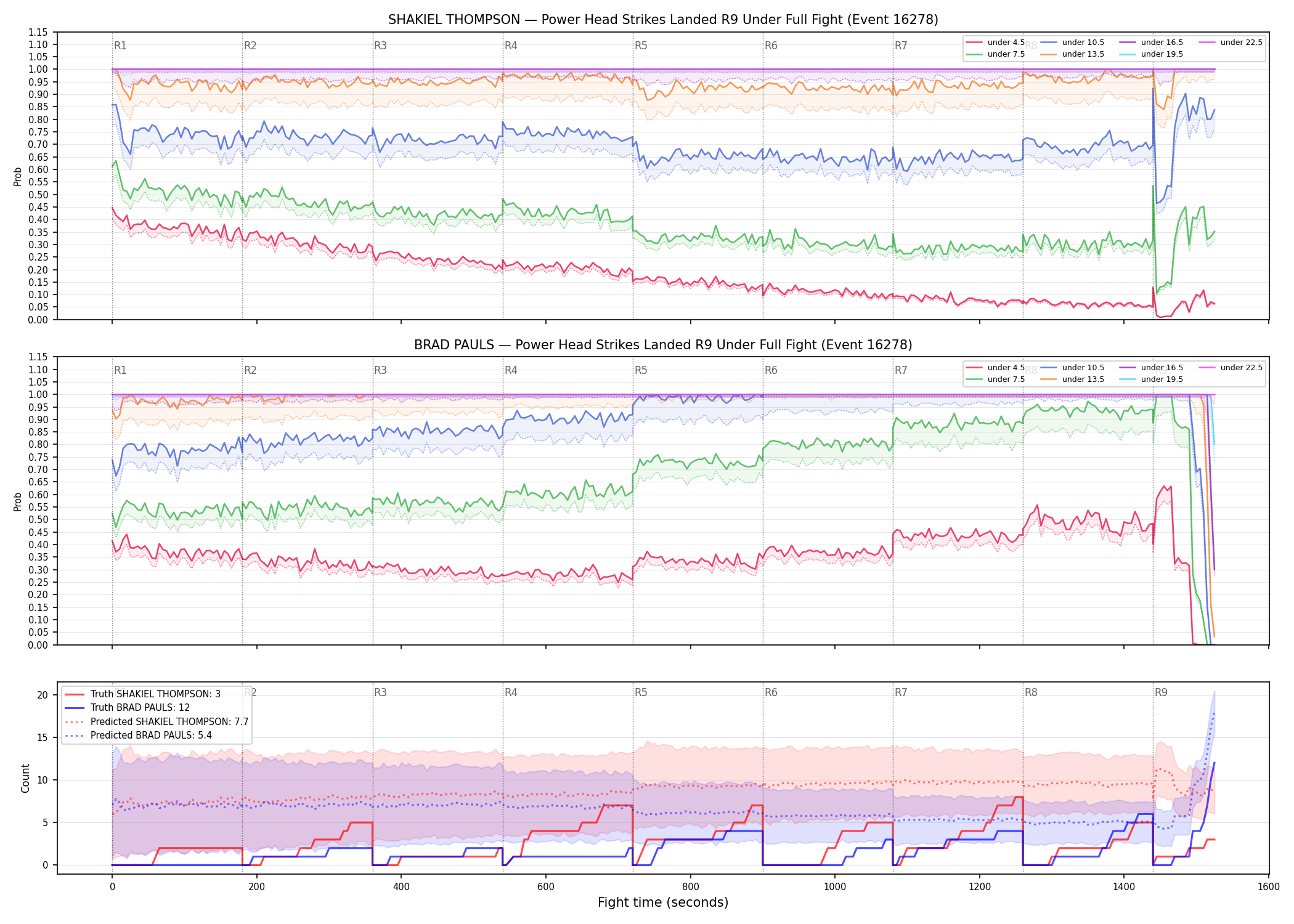Click the SHAKIEL THOMPSON chart title
Screen dimensions: 1294x924
(663, 20)
